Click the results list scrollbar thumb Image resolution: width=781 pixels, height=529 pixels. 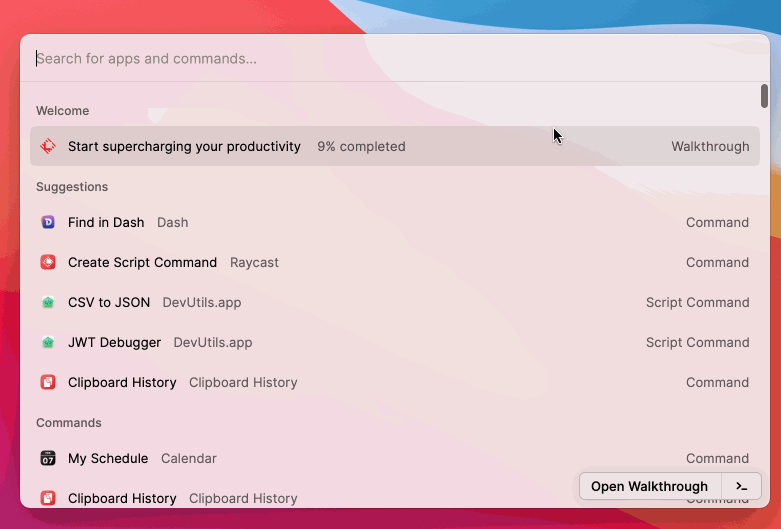(x=764, y=96)
